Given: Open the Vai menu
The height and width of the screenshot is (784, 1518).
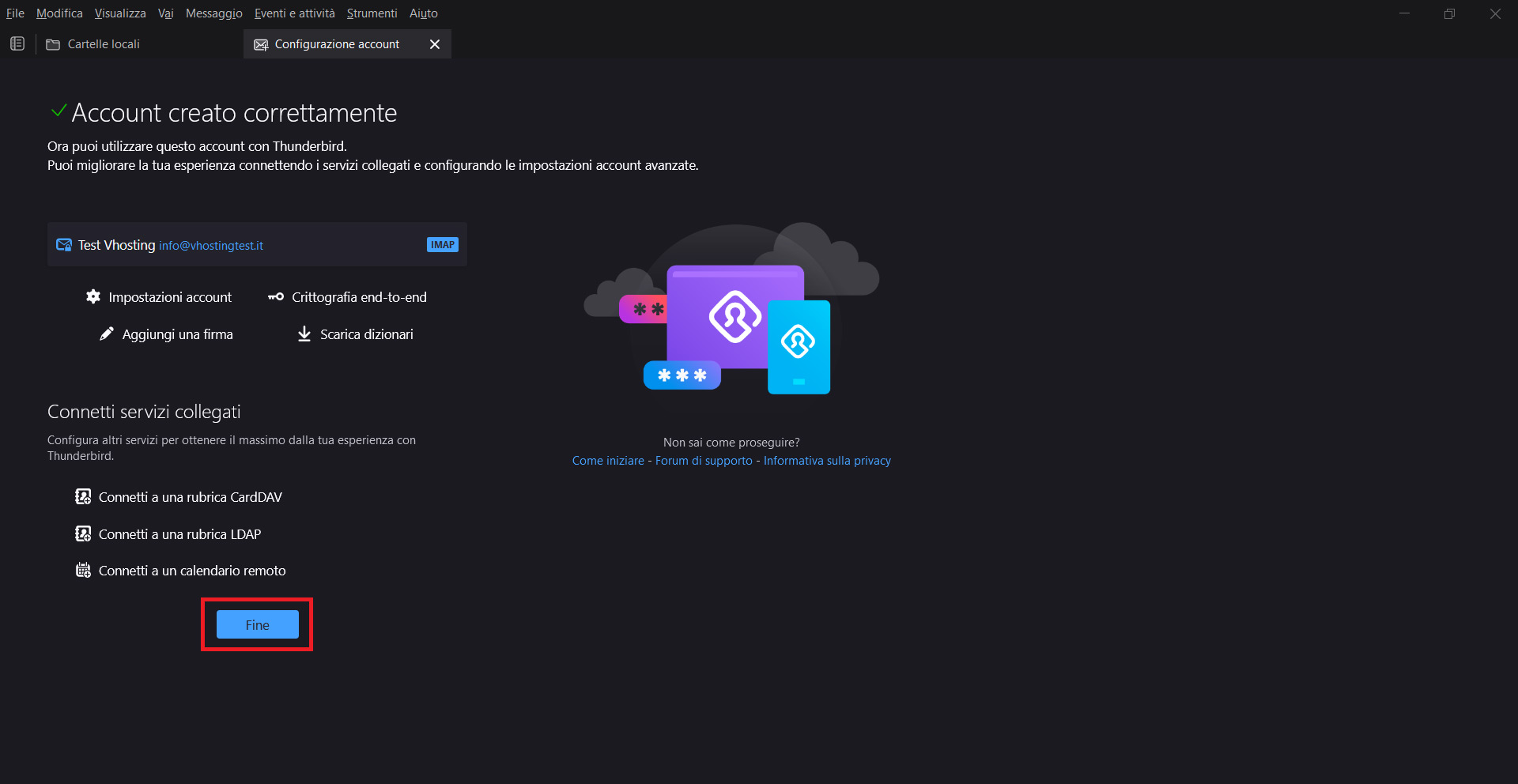Looking at the screenshot, I should pyautogui.click(x=165, y=13).
